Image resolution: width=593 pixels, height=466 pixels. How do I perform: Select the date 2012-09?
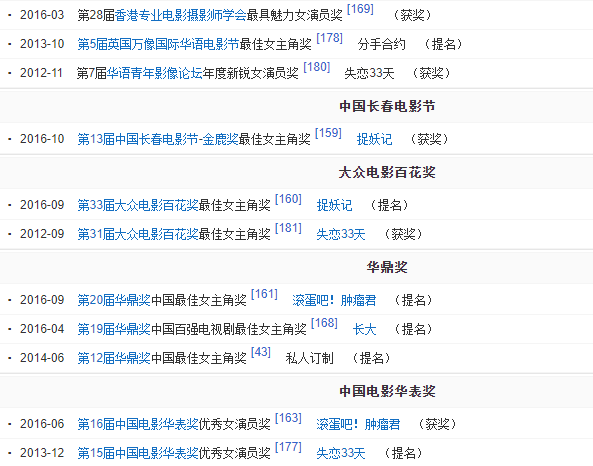coord(42,234)
